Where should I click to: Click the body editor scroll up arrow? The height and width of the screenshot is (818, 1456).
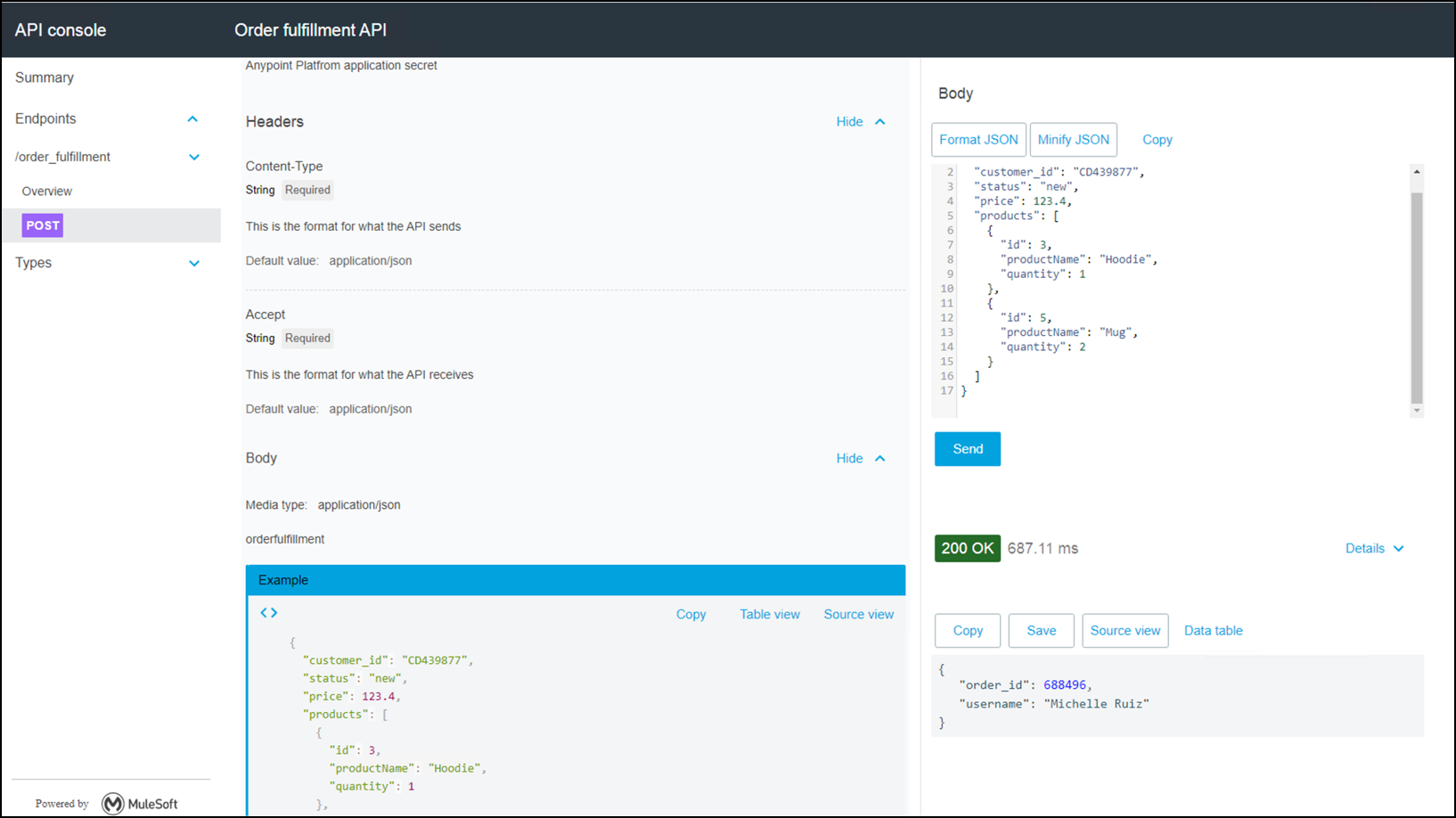(x=1417, y=171)
